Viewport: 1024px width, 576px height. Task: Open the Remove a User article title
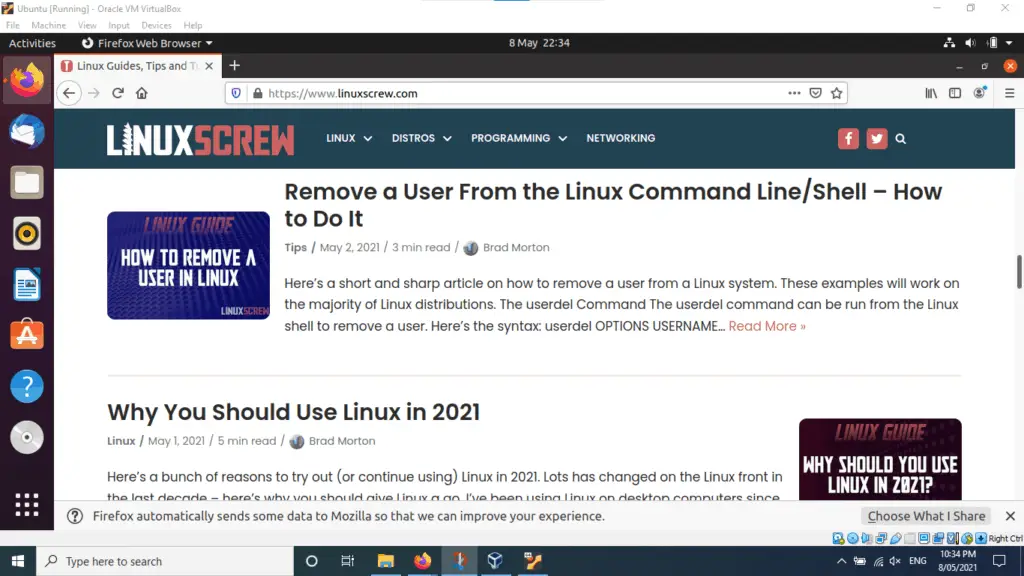click(x=613, y=205)
